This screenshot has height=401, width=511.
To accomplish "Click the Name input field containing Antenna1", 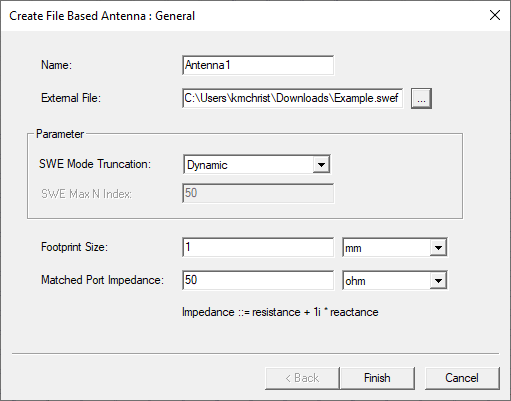I will pos(258,65).
